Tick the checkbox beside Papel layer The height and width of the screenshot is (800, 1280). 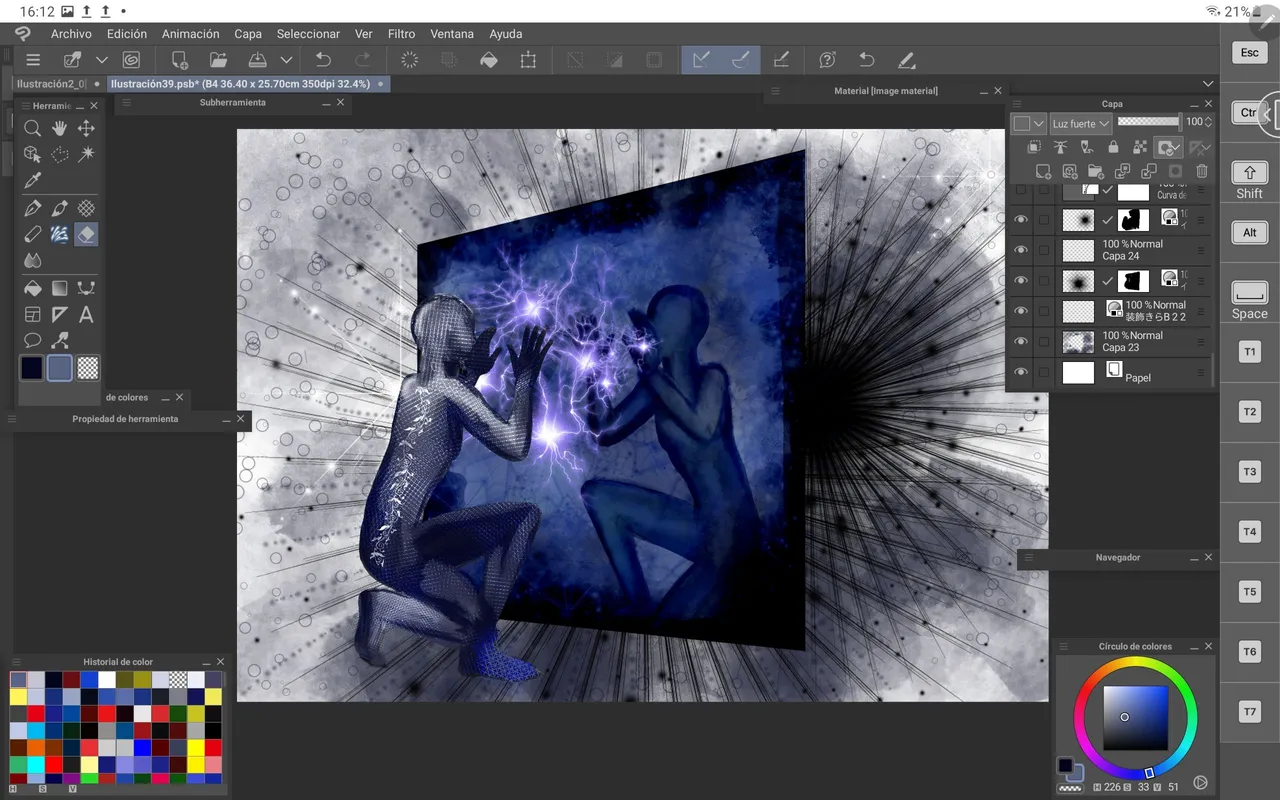tap(1044, 373)
